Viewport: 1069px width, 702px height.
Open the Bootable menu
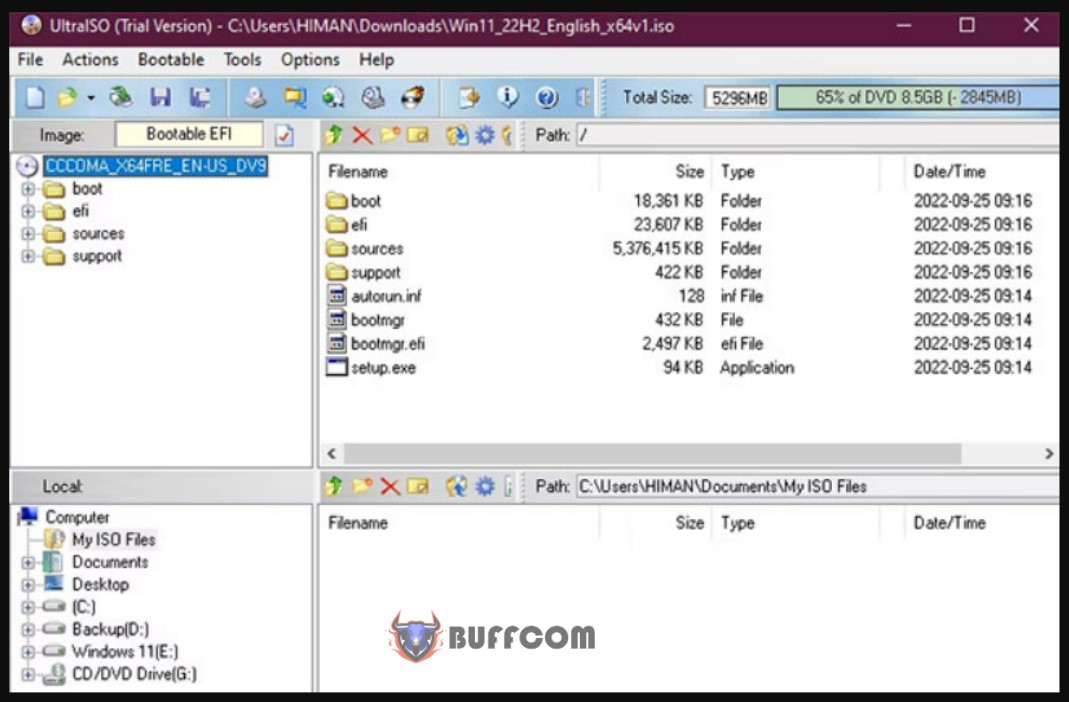tap(170, 60)
